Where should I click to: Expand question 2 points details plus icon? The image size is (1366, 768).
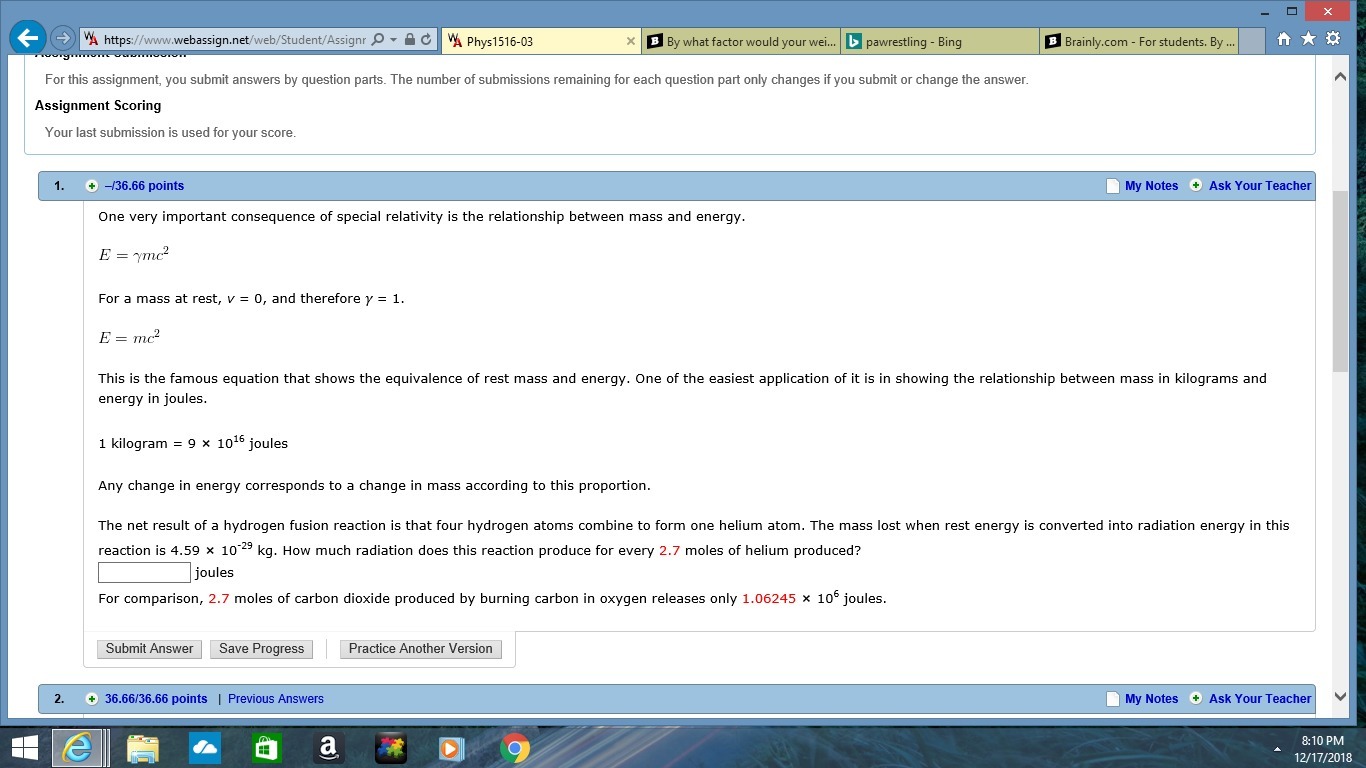point(92,699)
